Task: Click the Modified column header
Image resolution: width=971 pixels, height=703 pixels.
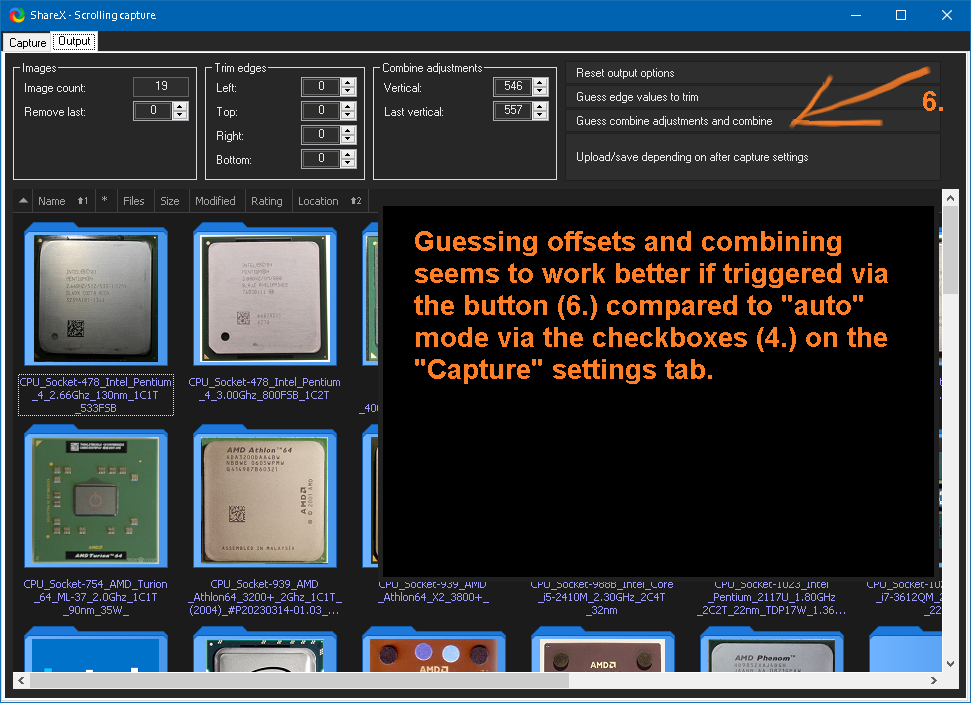Action: (x=216, y=201)
